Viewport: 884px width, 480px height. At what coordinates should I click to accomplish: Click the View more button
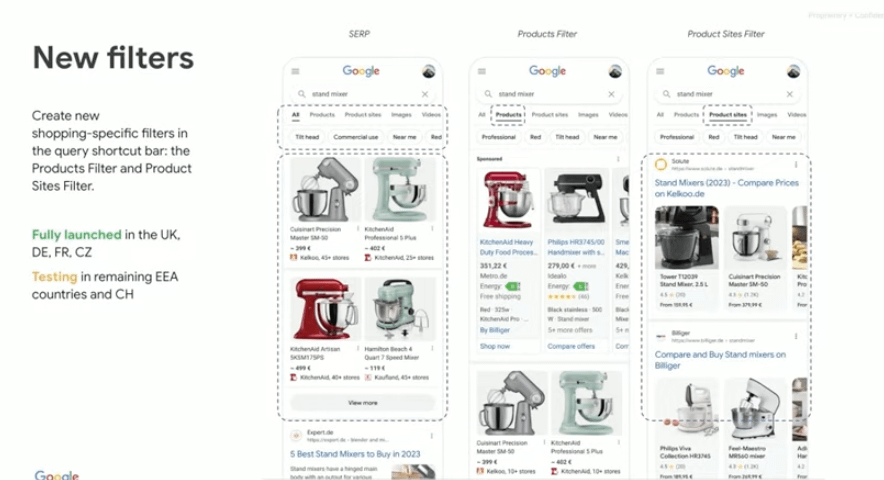tap(363, 403)
